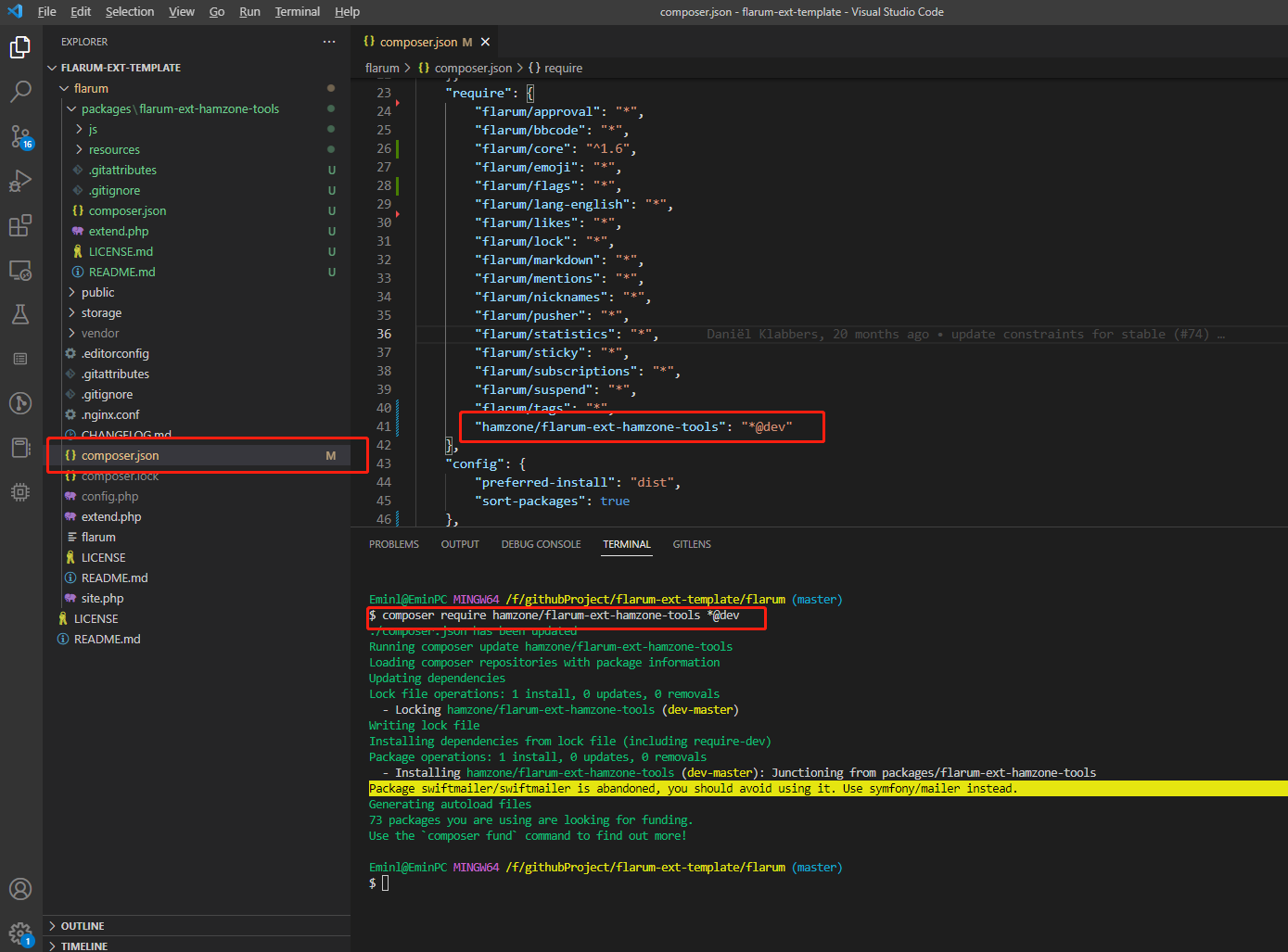Open the Extensions view icon

pyautogui.click(x=20, y=225)
